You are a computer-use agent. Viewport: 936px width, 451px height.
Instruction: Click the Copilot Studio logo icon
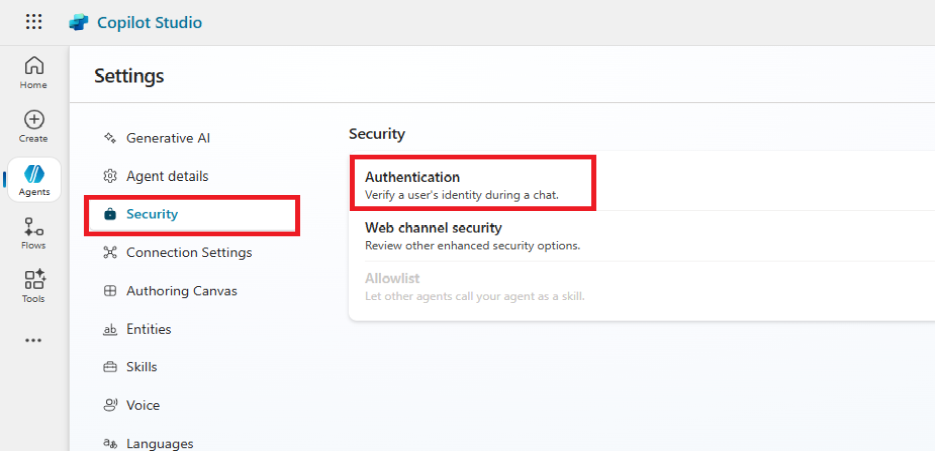(79, 22)
